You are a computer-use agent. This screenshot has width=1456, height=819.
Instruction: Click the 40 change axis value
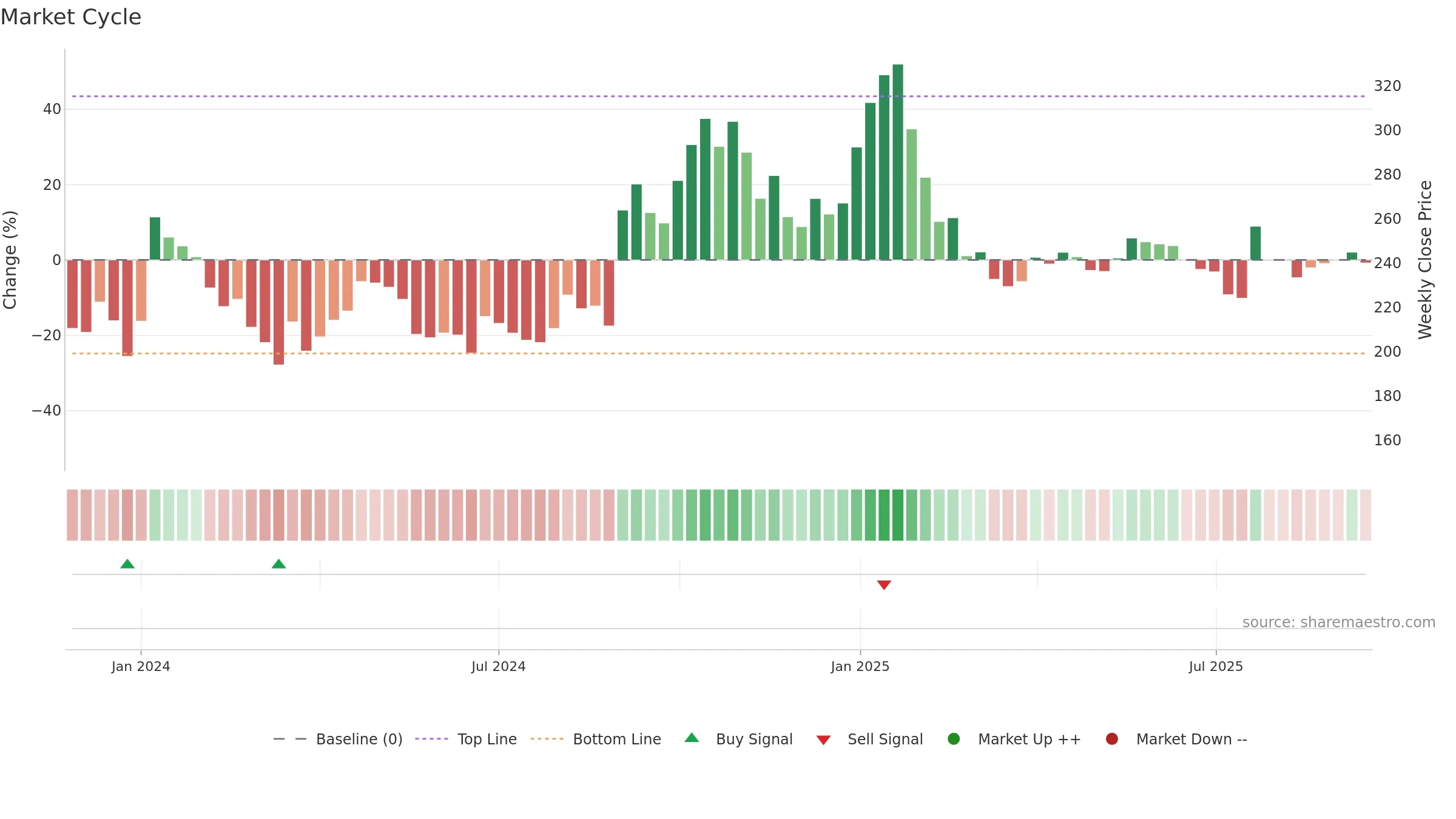pos(52,109)
